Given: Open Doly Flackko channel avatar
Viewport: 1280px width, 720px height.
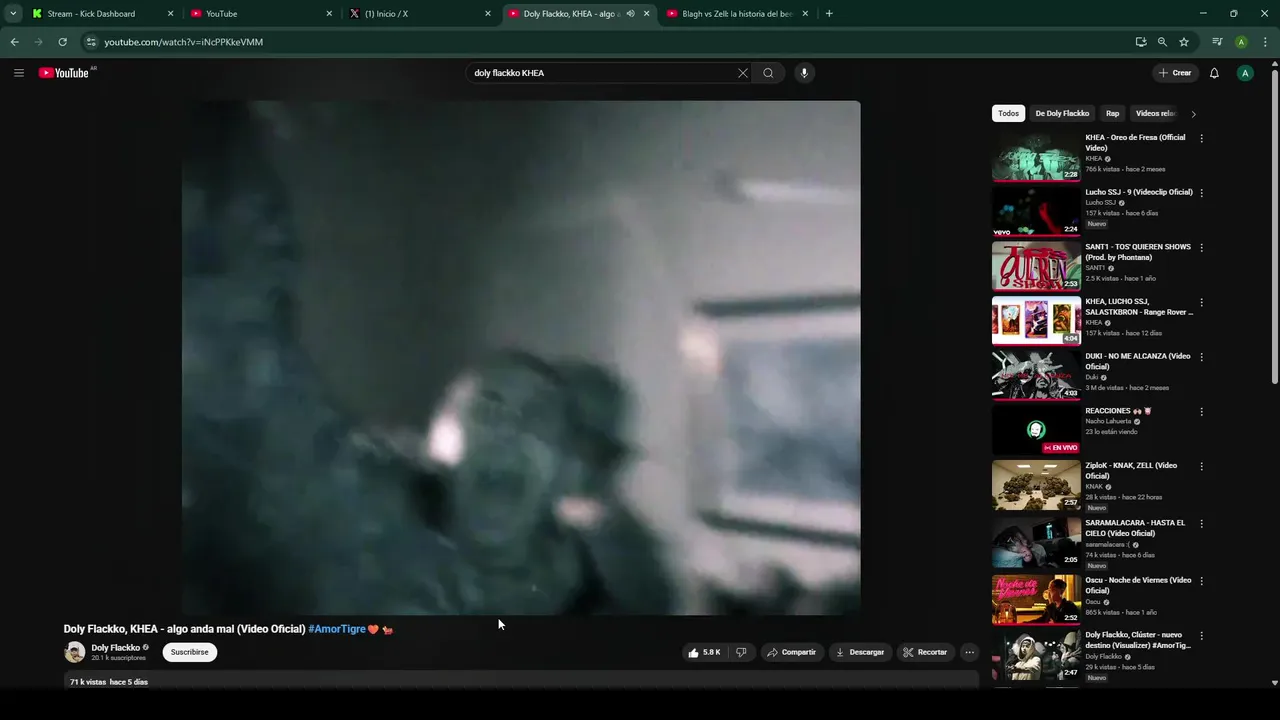Looking at the screenshot, I should pos(75,652).
